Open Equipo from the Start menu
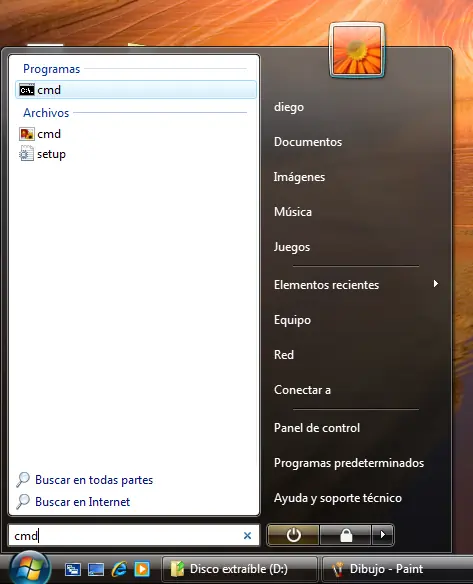The width and height of the screenshot is (473, 584). coord(292,320)
